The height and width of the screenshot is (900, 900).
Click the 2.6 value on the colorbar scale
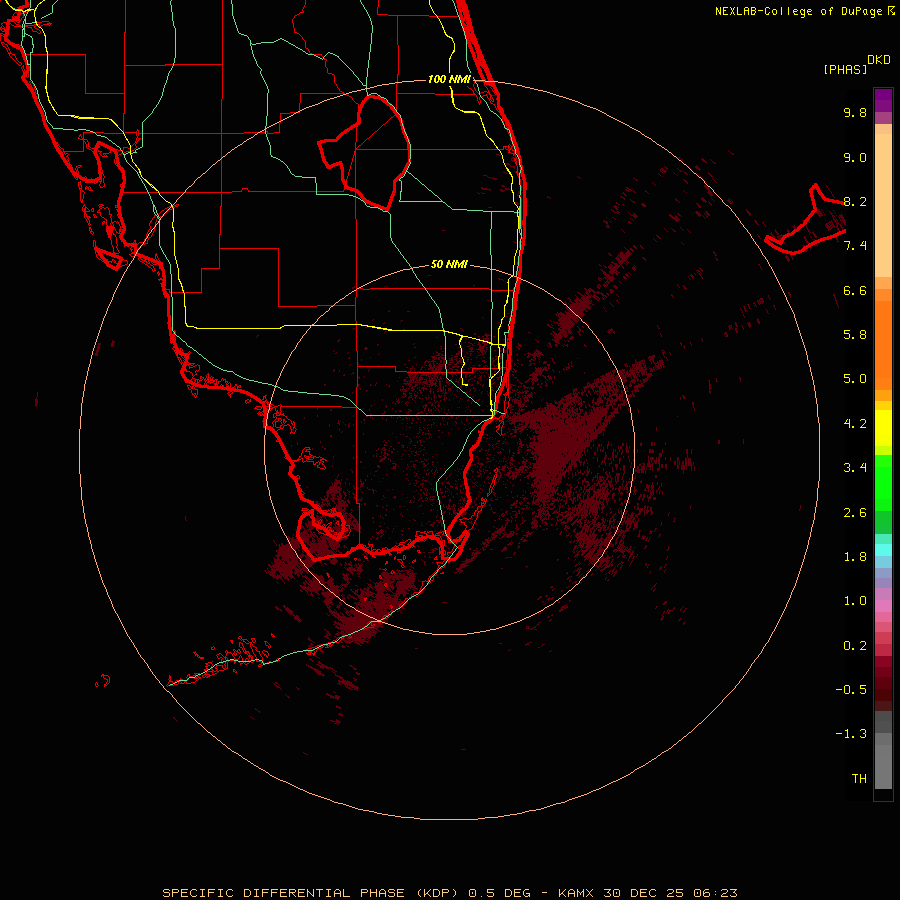point(855,513)
